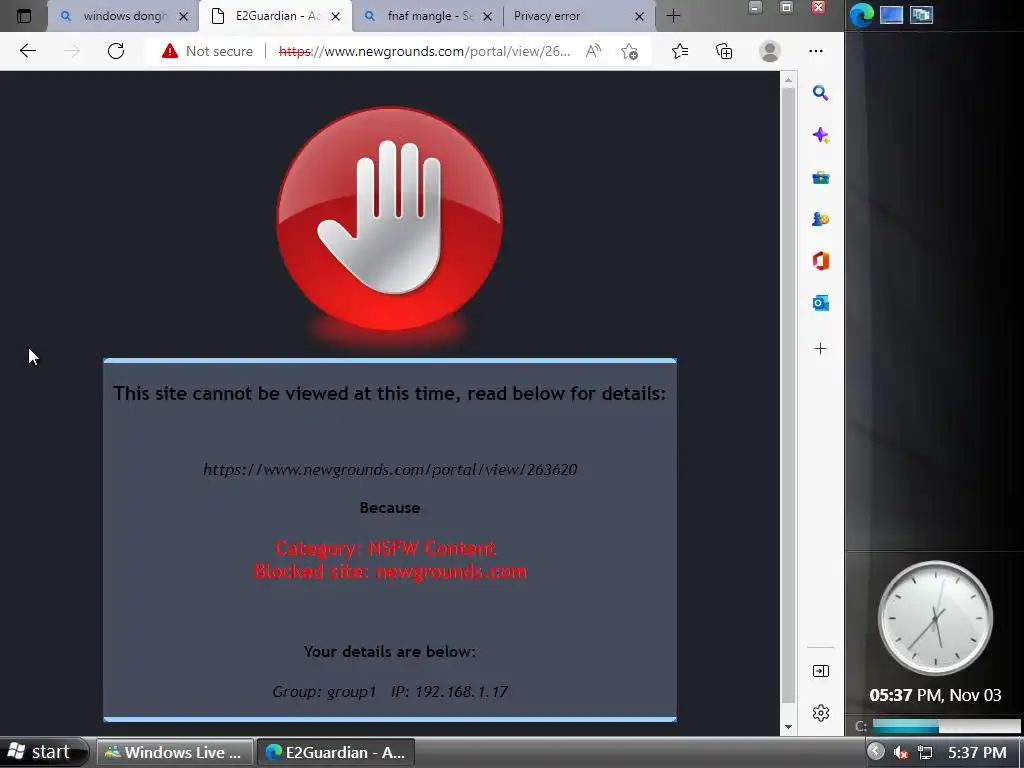Image resolution: width=1024 pixels, height=768 pixels.
Task: Click the 5:37 PM taskbar clock
Action: (x=977, y=753)
